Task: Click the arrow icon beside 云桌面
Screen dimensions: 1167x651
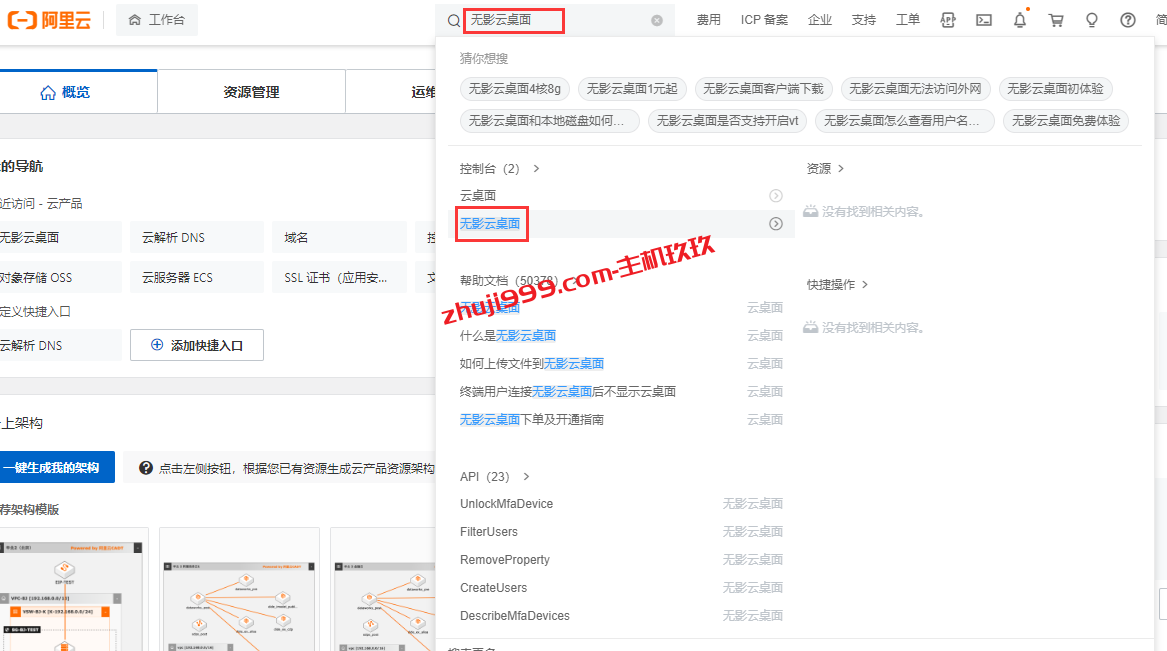Action: 776,196
